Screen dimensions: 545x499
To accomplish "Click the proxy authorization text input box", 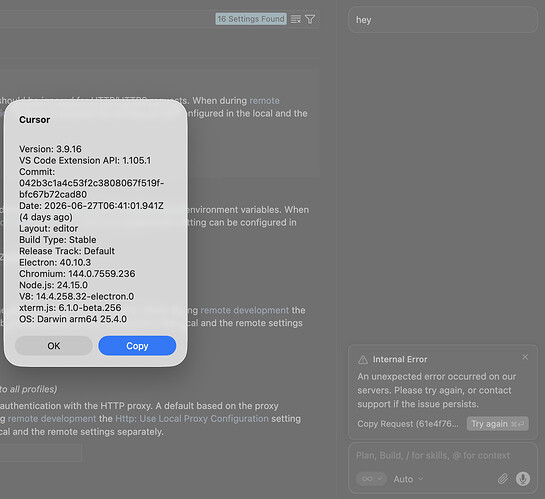I will pyautogui.click(x=41, y=453).
